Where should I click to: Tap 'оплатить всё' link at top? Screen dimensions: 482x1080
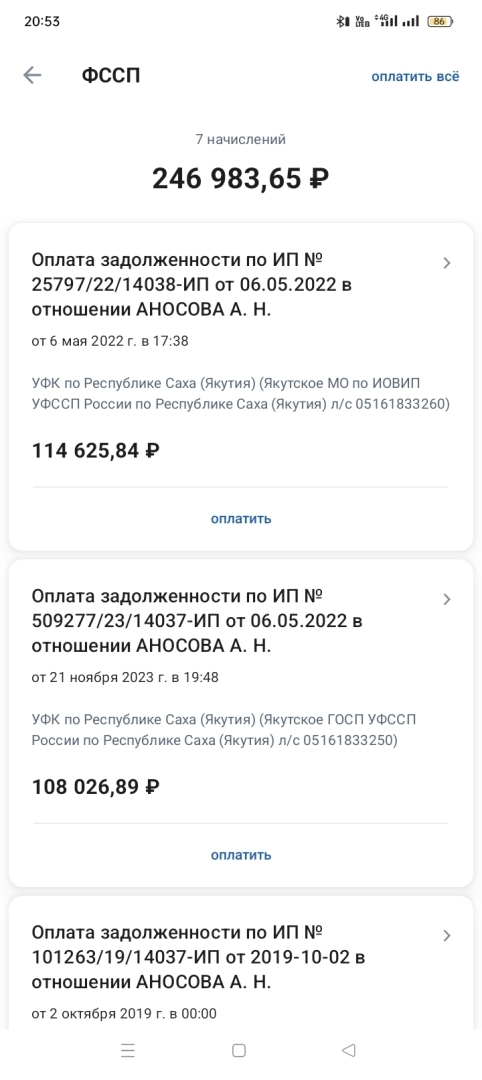pos(415,76)
